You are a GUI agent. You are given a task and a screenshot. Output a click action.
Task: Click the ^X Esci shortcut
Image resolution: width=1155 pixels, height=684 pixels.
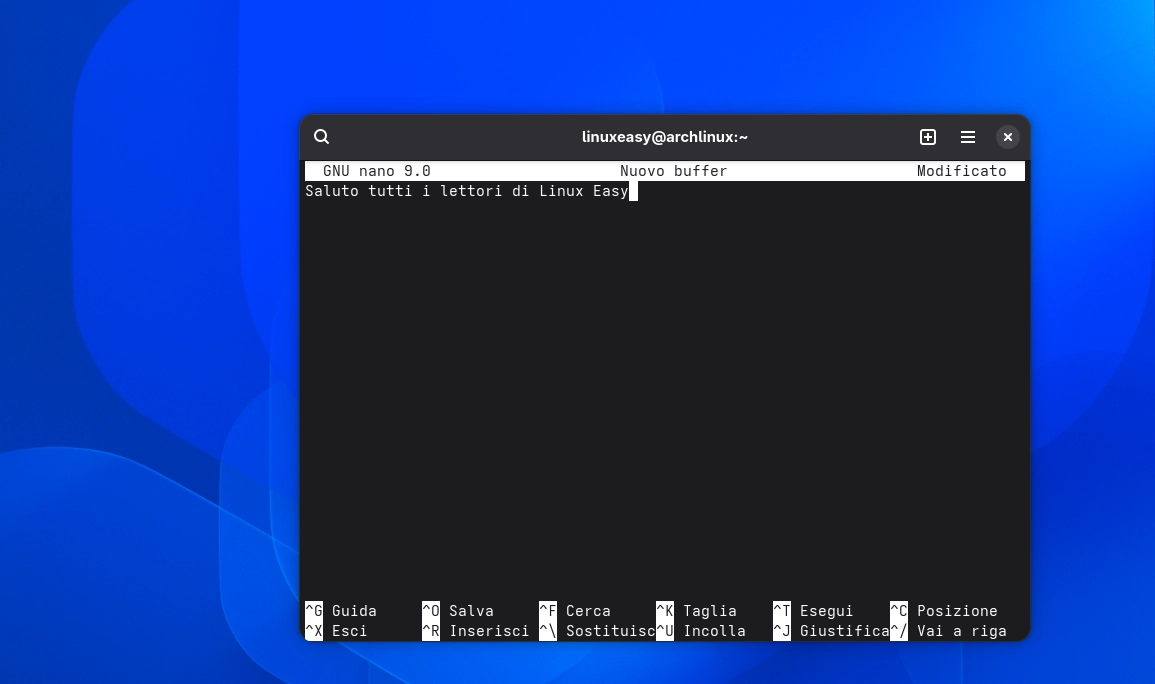click(337, 631)
